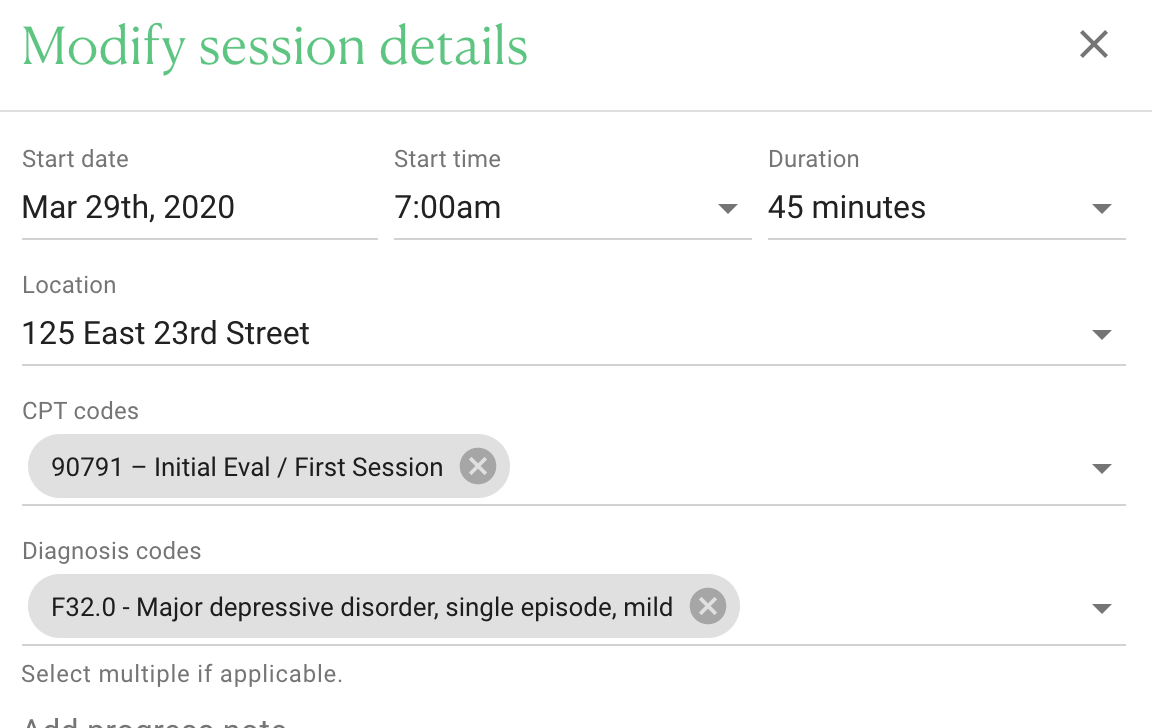Expand the Location dropdown arrow
The image size is (1152, 728).
click(x=1101, y=335)
